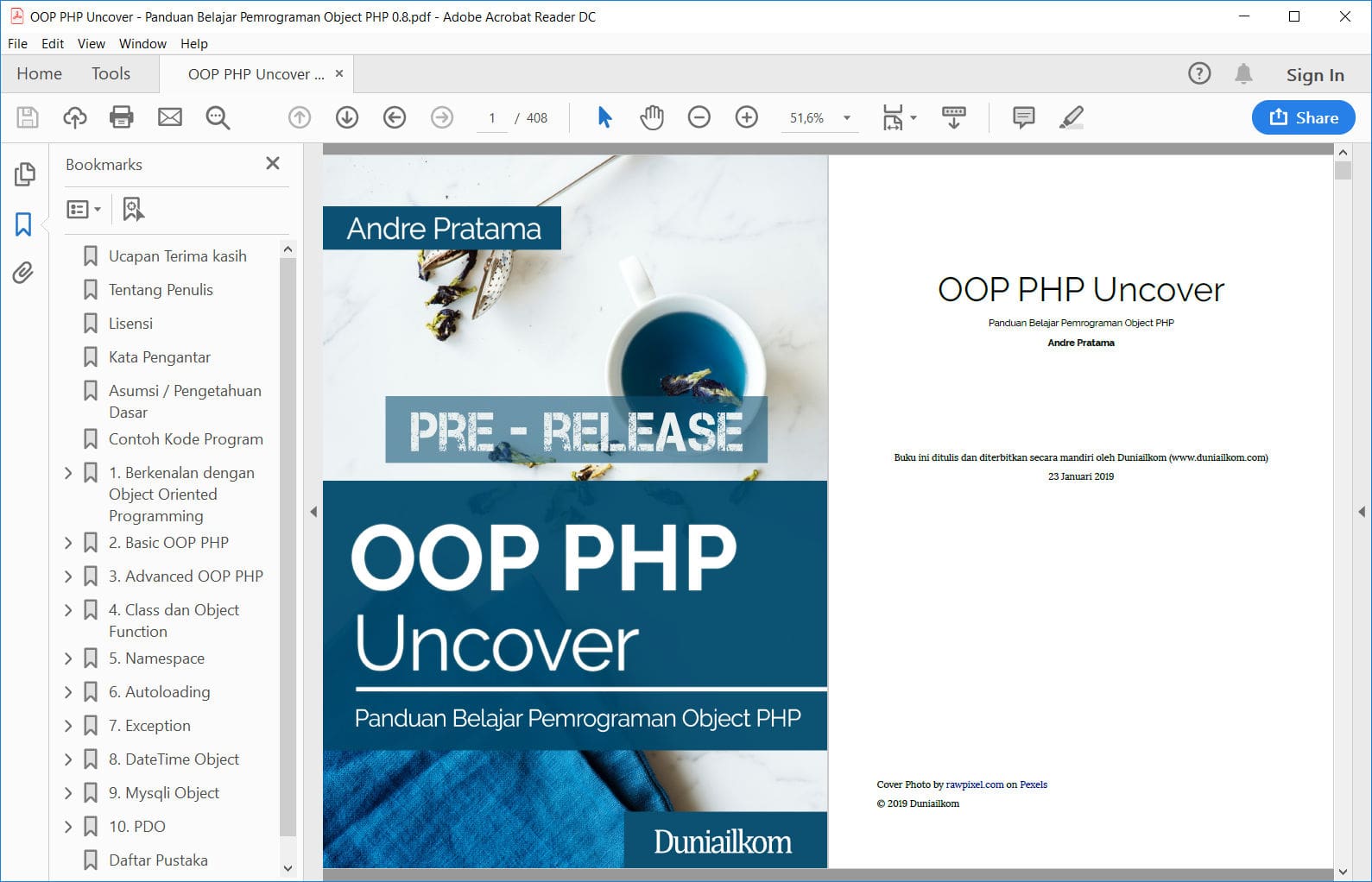Image resolution: width=1372 pixels, height=882 pixels.
Task: Expand bookmark 2. Basic OOP PHP
Action: 68,543
